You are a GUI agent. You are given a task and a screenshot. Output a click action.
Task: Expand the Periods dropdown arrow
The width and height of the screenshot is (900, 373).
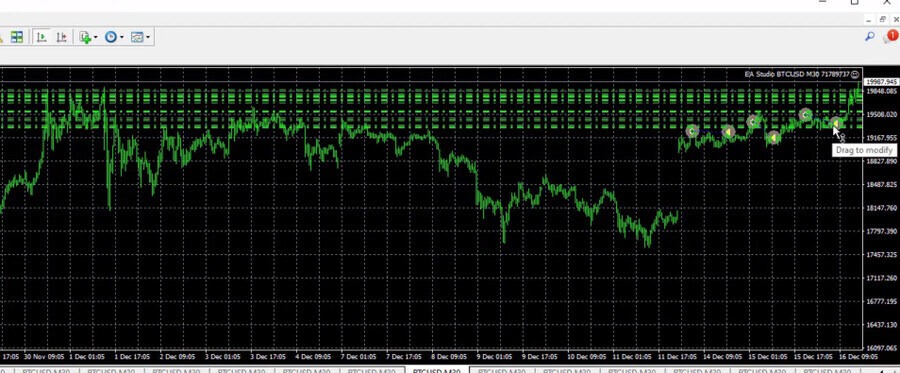(x=121, y=37)
